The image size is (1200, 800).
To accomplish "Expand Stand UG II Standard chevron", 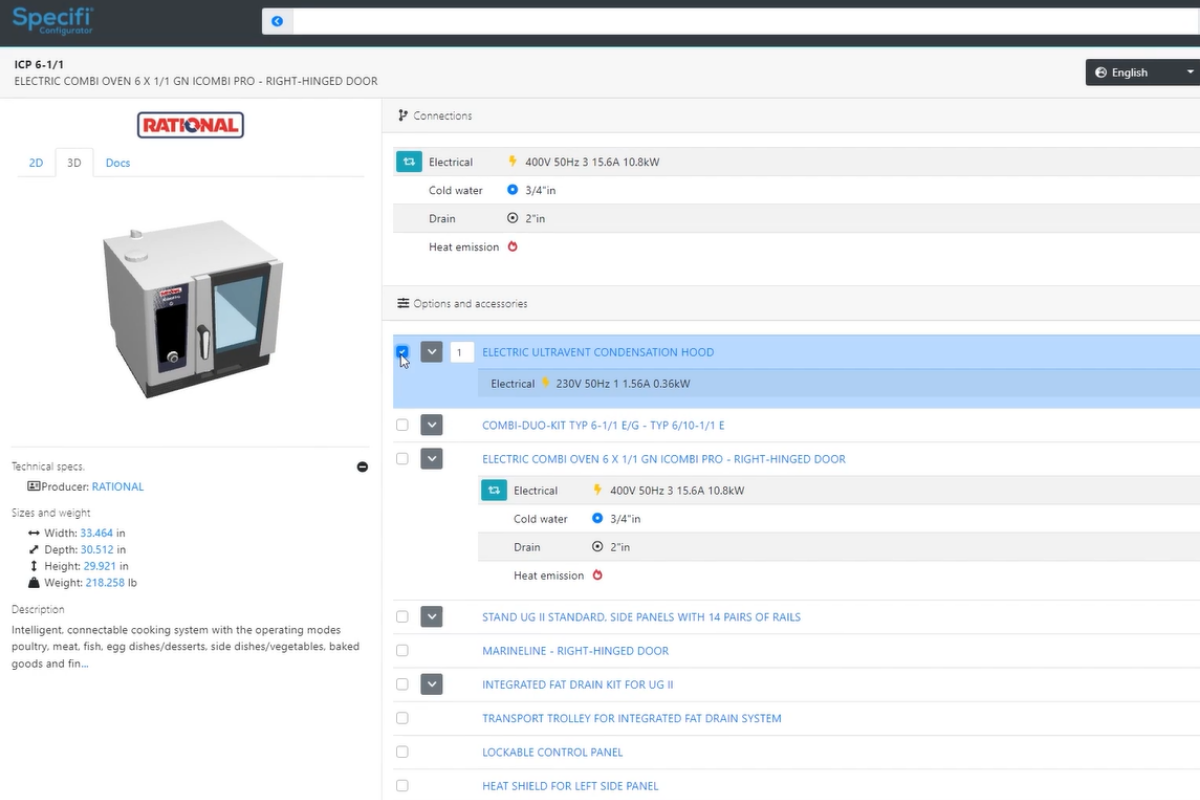I will [432, 617].
